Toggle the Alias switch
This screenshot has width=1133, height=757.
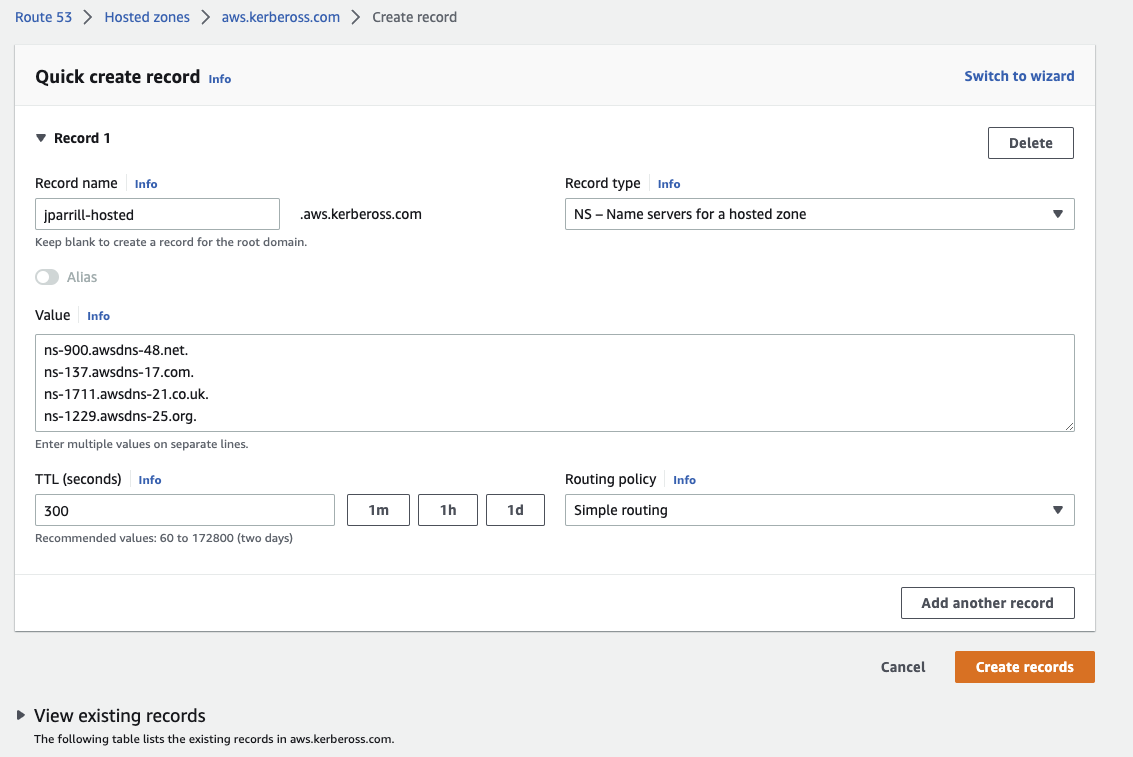pyautogui.click(x=47, y=277)
